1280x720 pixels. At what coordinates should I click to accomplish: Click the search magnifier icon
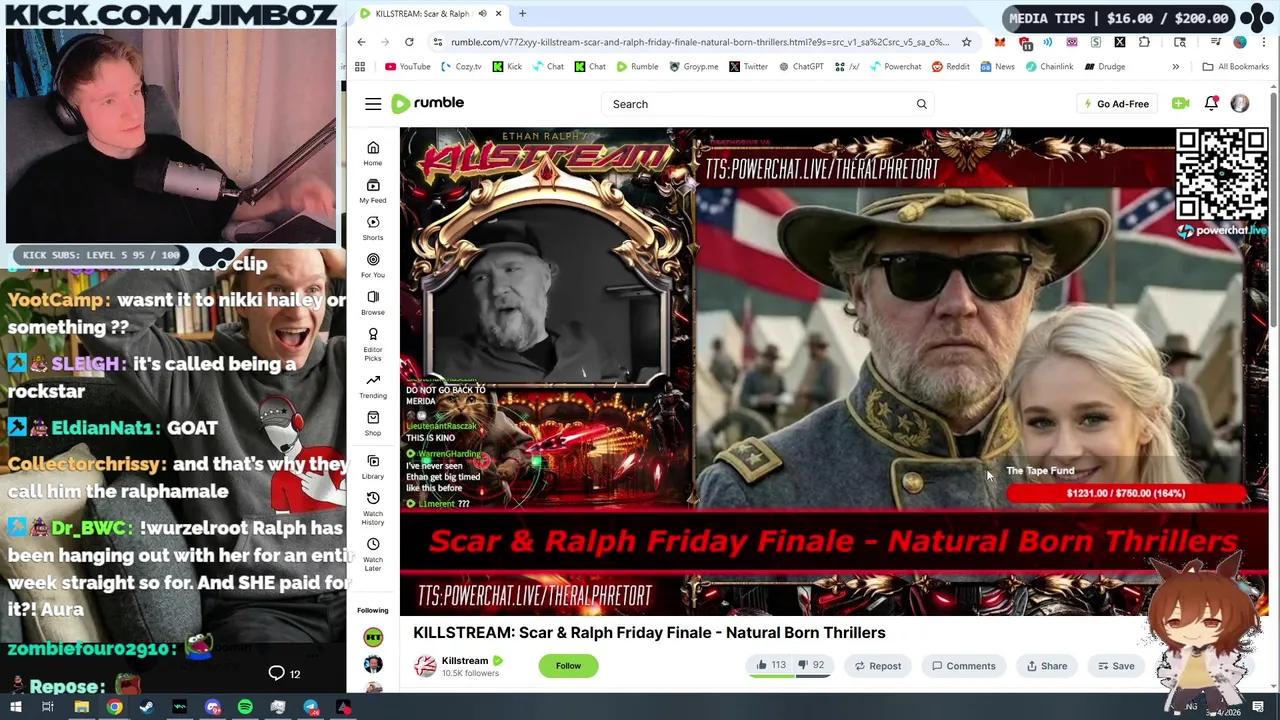[x=922, y=104]
